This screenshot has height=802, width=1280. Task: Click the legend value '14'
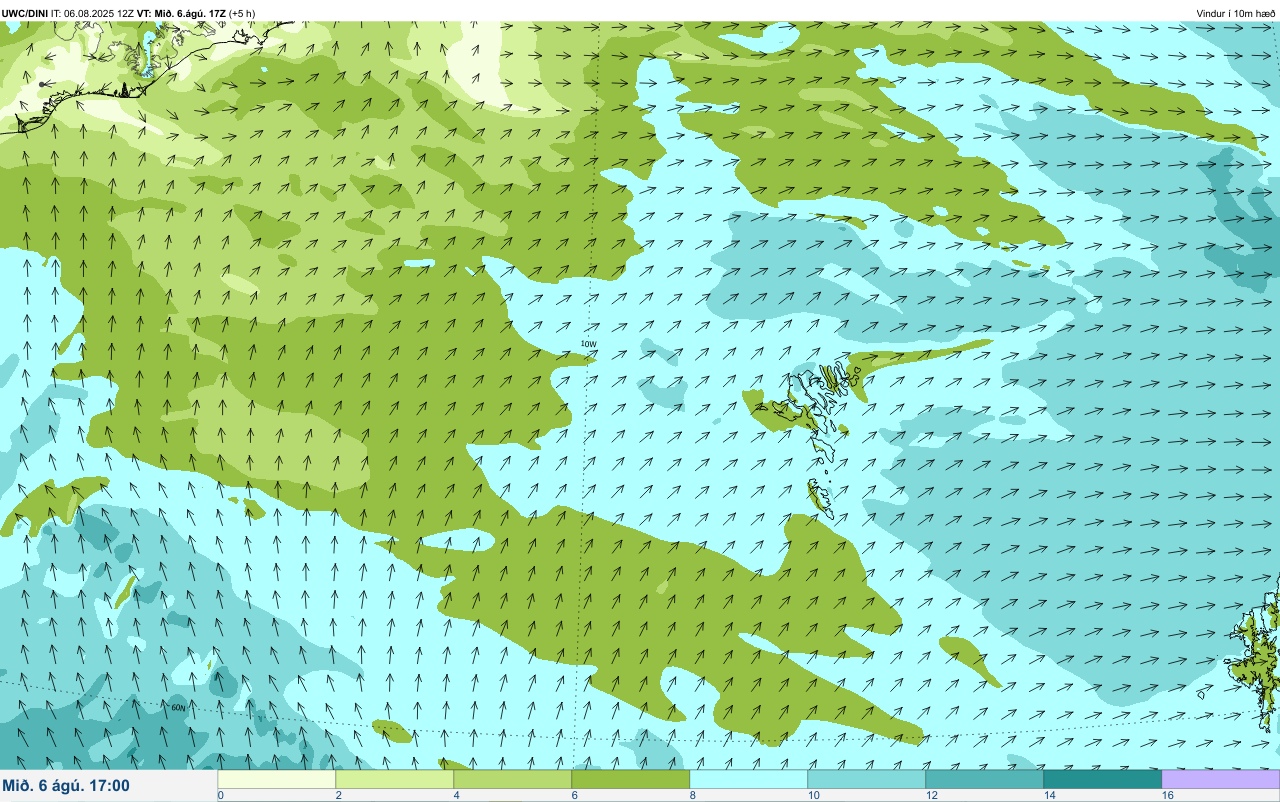point(1049,795)
